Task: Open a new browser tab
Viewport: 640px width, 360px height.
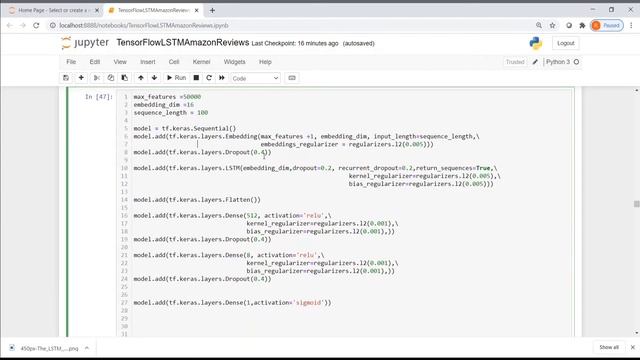Action: tap(212, 10)
